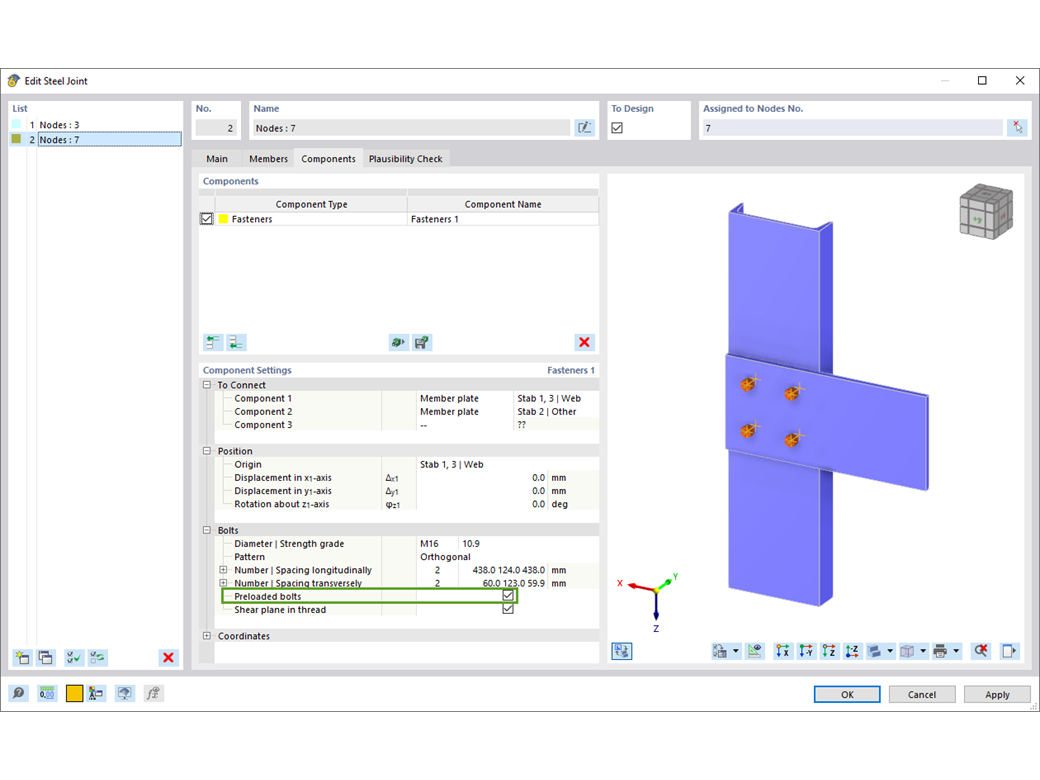Copy the selected joint in list

46,657
